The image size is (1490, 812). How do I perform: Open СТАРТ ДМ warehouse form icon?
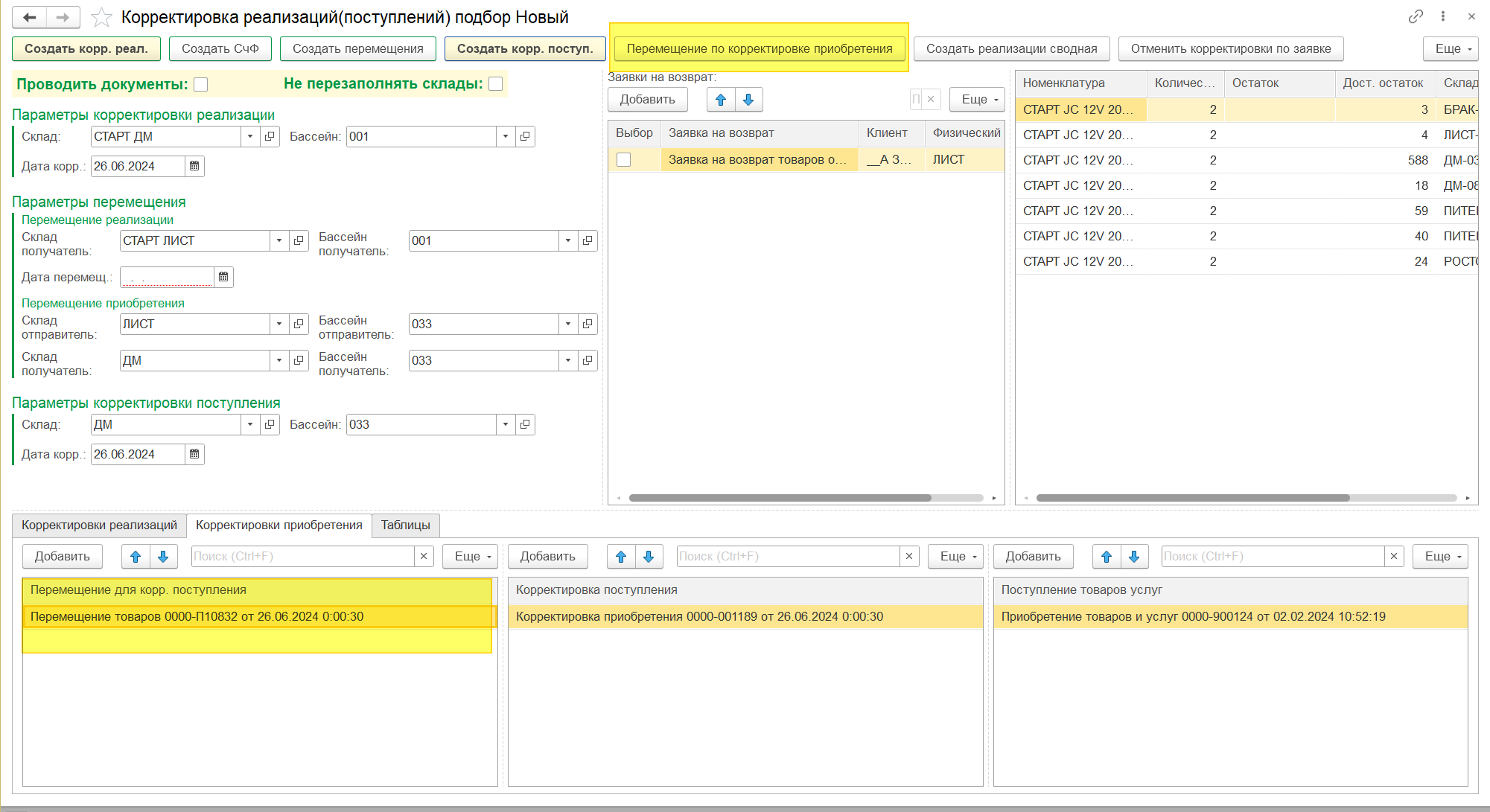point(270,136)
